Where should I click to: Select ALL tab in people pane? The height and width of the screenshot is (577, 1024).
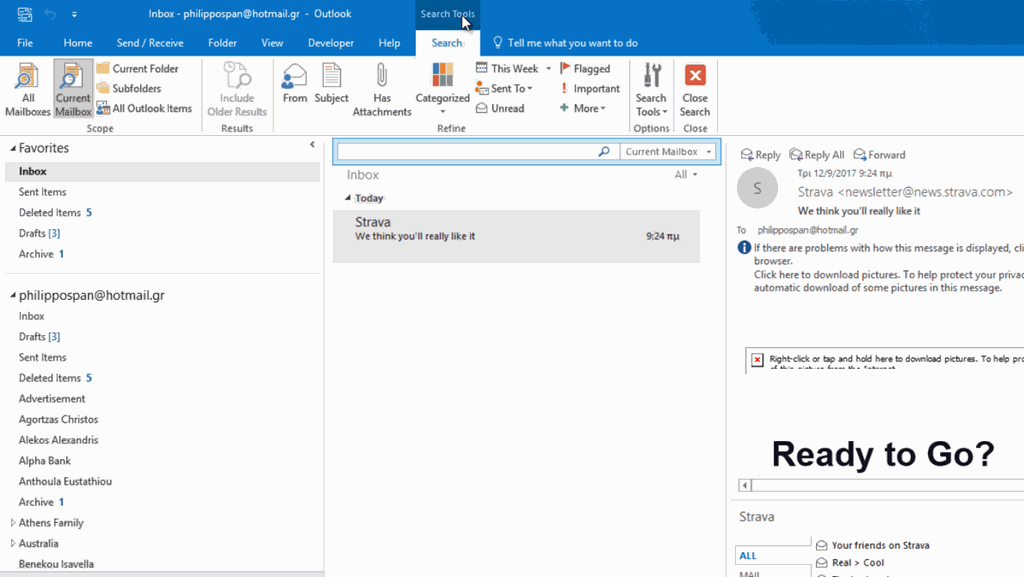(x=748, y=555)
